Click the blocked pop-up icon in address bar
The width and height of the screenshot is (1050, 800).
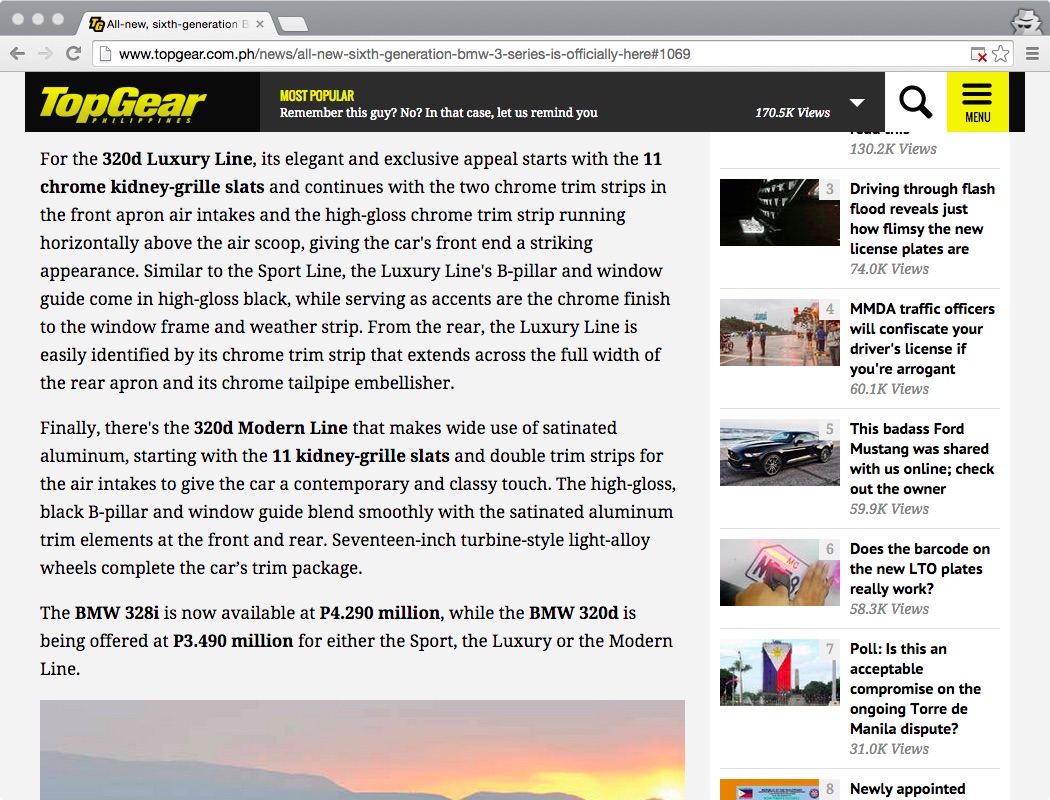pos(978,54)
